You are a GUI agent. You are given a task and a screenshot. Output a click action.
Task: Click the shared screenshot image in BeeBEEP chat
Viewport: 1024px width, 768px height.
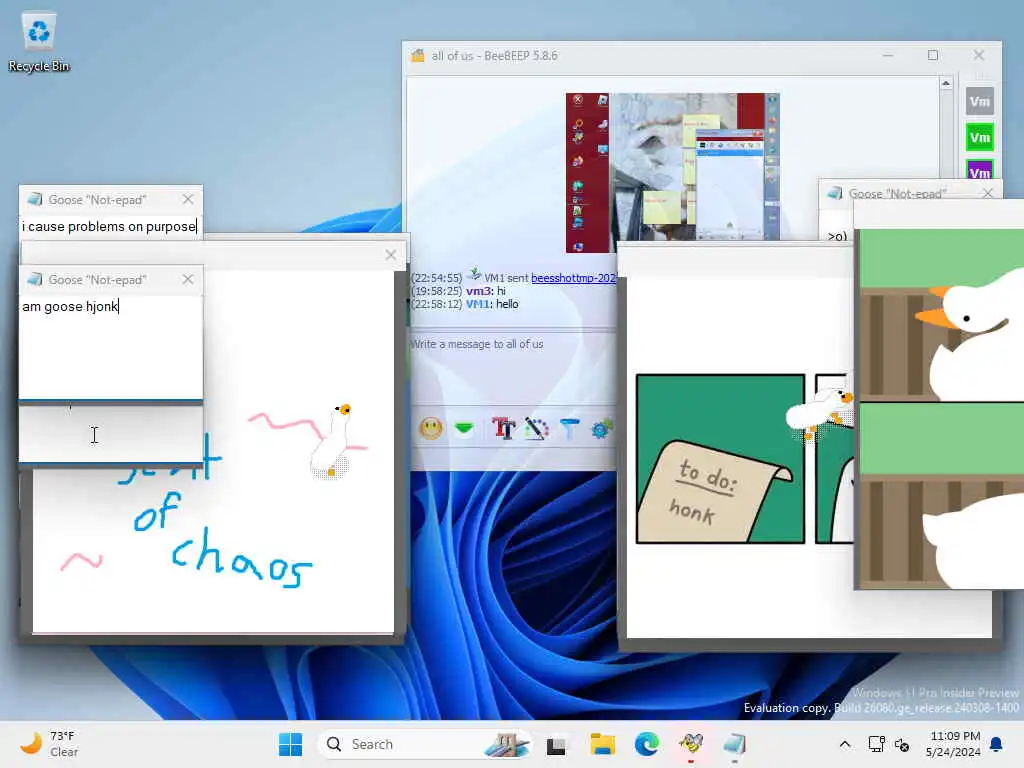pos(672,172)
